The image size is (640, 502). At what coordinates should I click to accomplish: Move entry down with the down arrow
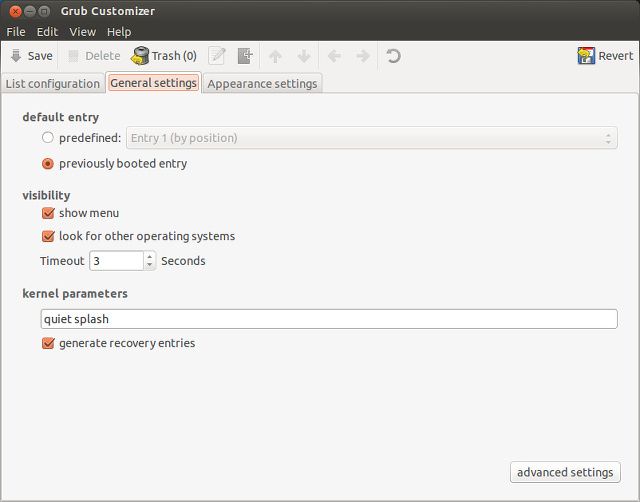pos(304,56)
